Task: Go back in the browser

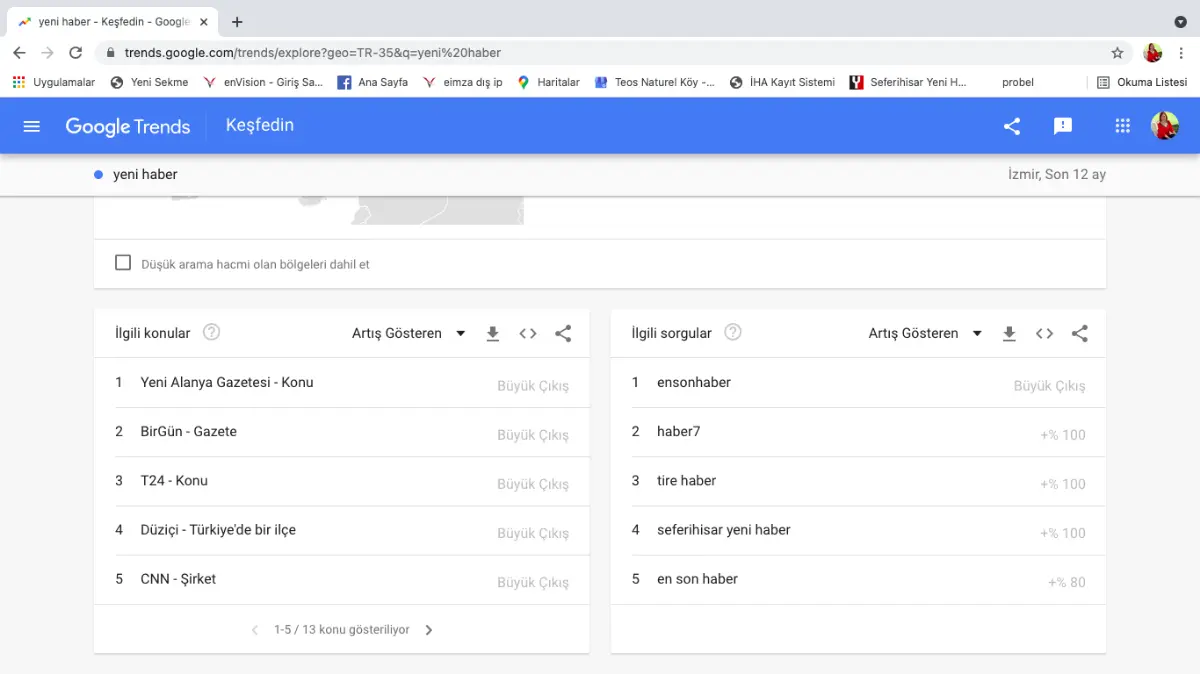Action: [19, 53]
